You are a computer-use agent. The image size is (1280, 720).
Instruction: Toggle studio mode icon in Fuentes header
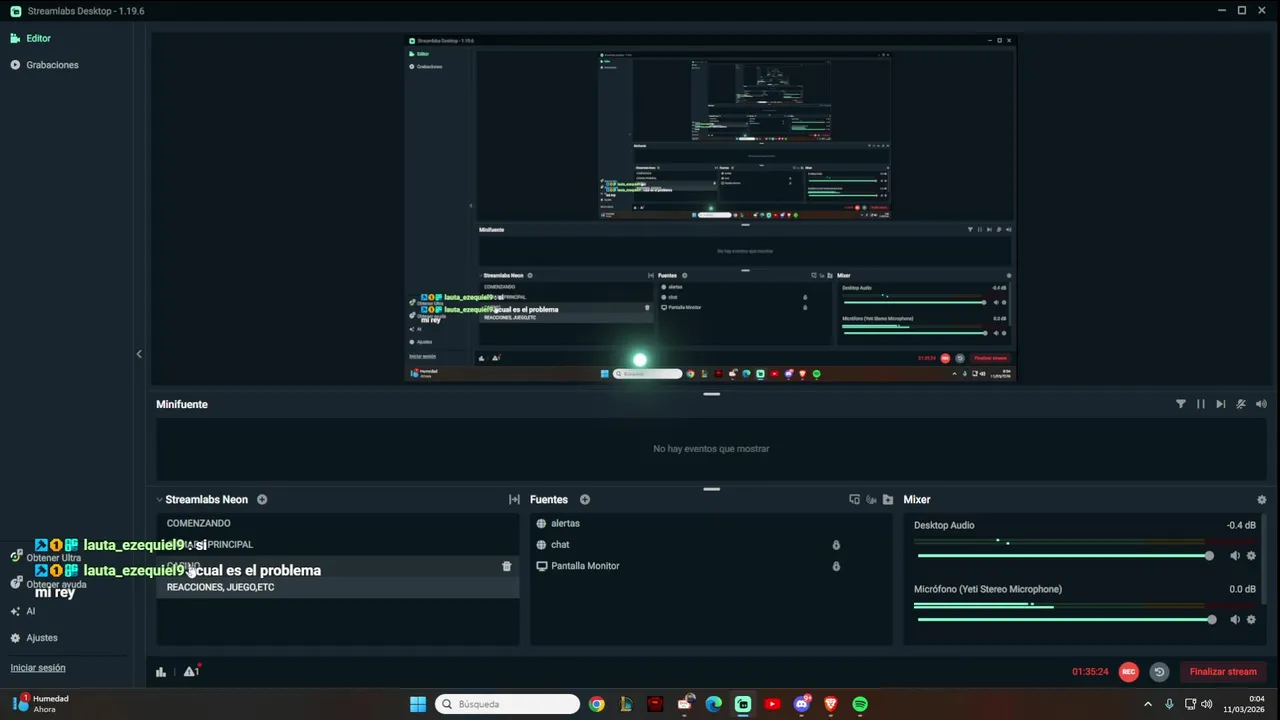871,499
